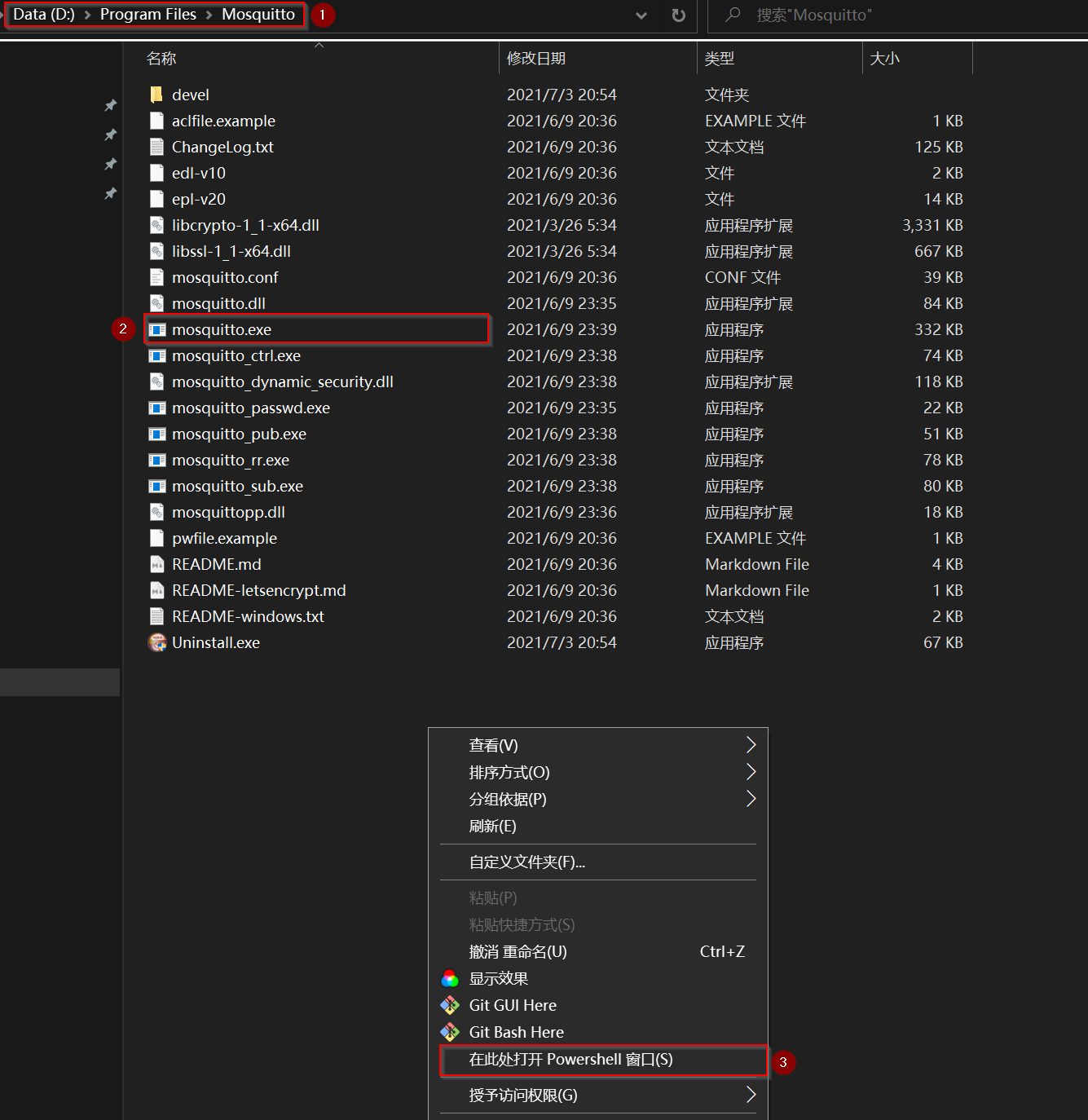The image size is (1088, 1120).
Task: Click the 2021/7/3 20:54 date for devel
Action: 562,95
